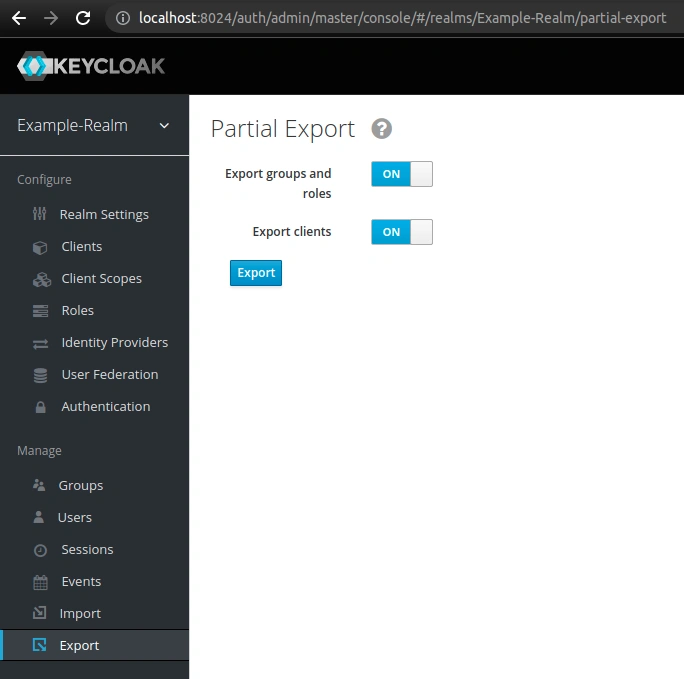The height and width of the screenshot is (679, 684).
Task: Click the 'Export clients' label
Action: (x=292, y=232)
